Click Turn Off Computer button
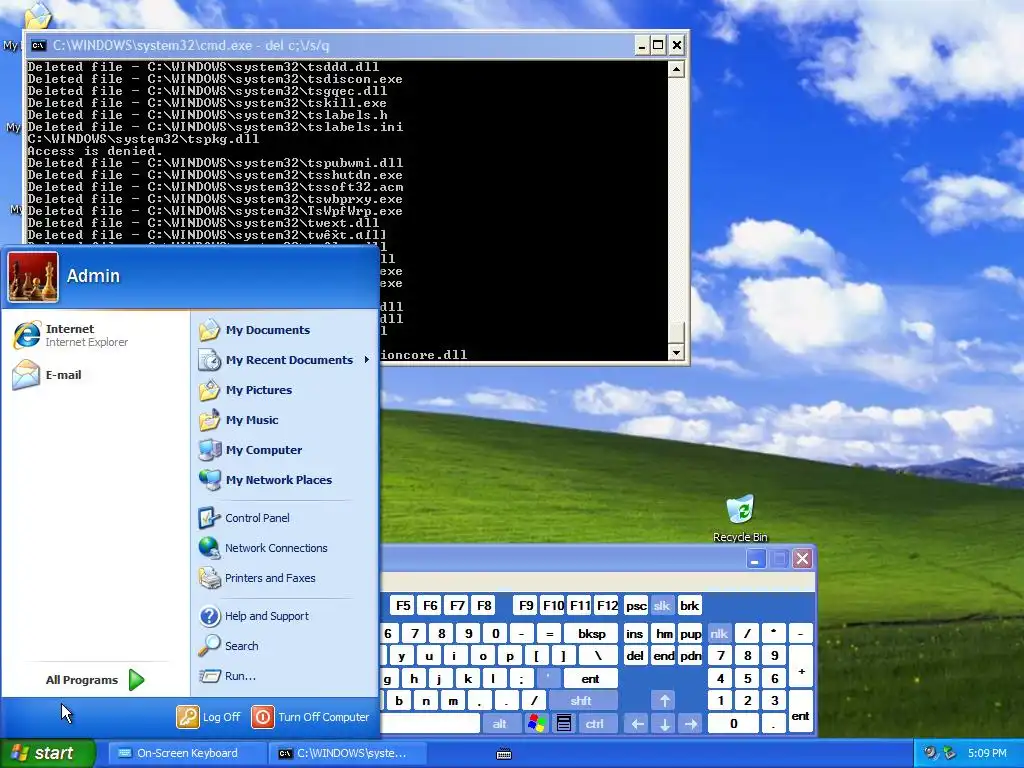The height and width of the screenshot is (768, 1024). coord(311,717)
